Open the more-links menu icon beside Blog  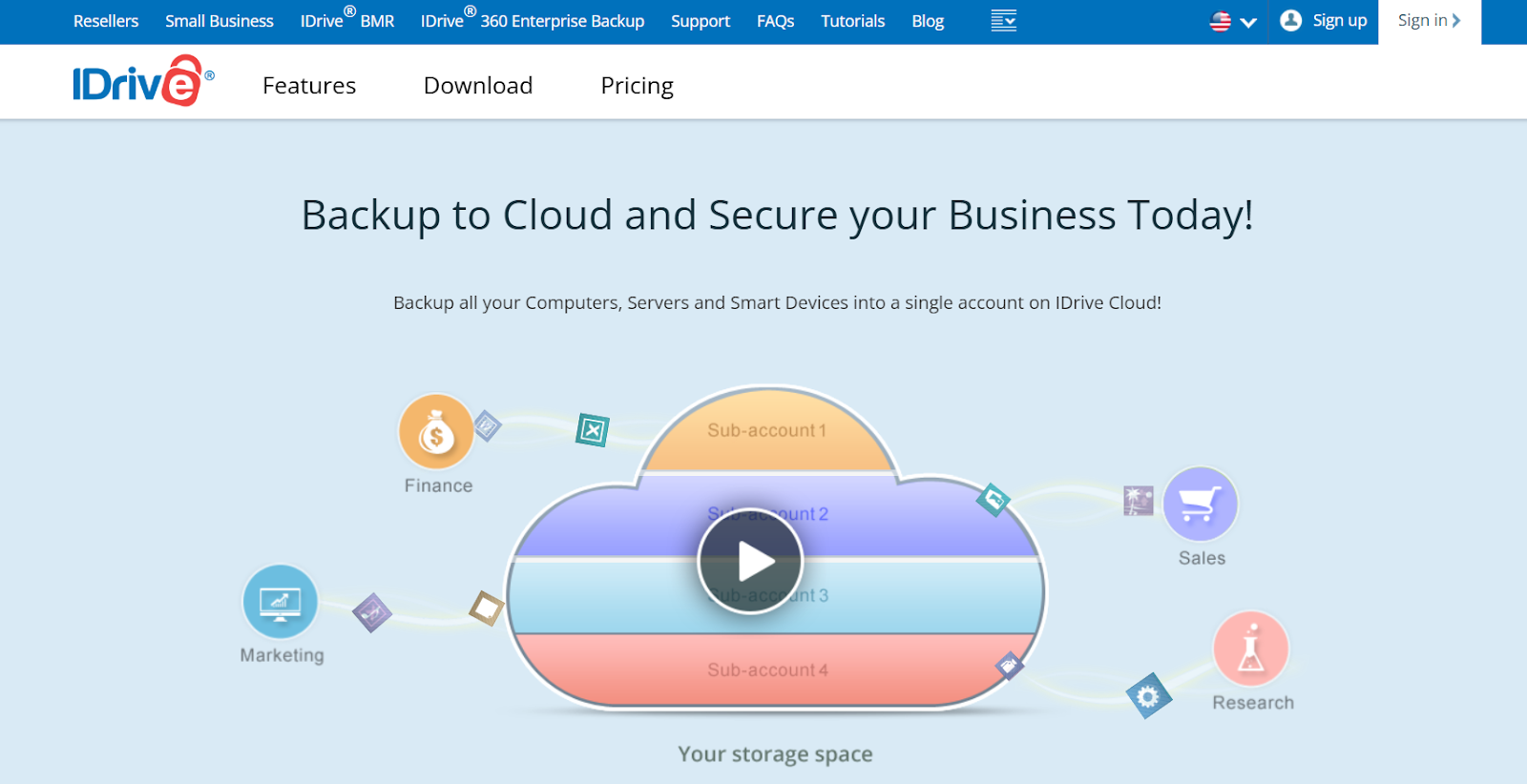pyautogui.click(x=1003, y=20)
